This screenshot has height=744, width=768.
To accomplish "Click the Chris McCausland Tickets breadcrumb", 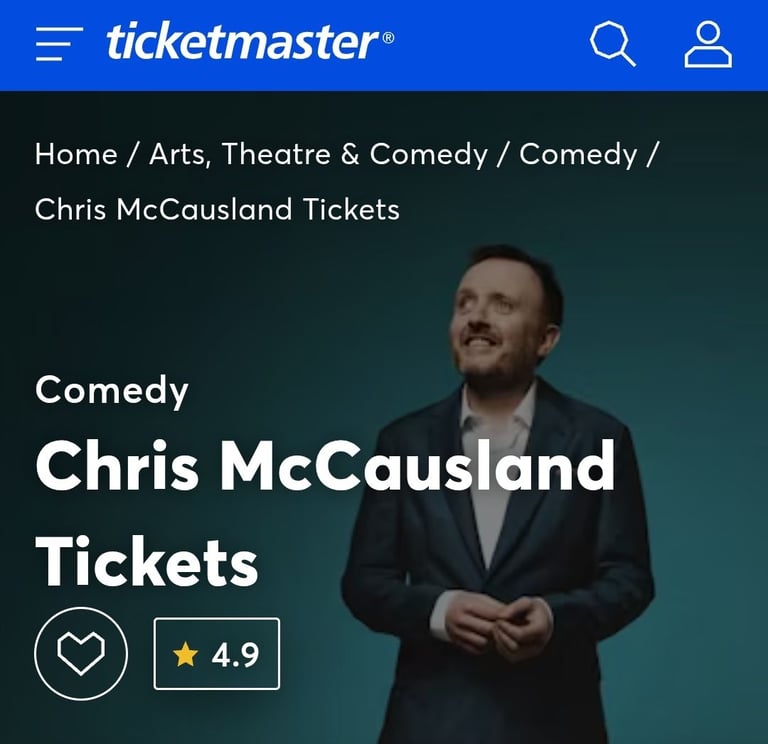I will [x=217, y=210].
